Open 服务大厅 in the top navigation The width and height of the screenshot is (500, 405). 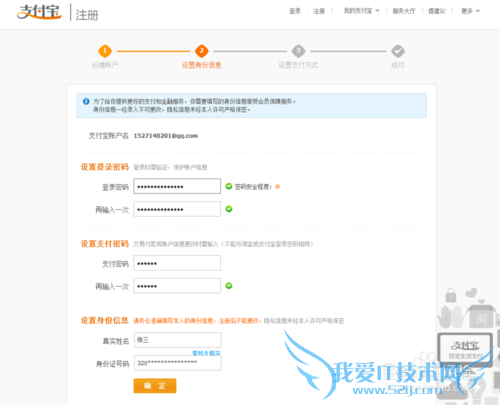coord(404,11)
